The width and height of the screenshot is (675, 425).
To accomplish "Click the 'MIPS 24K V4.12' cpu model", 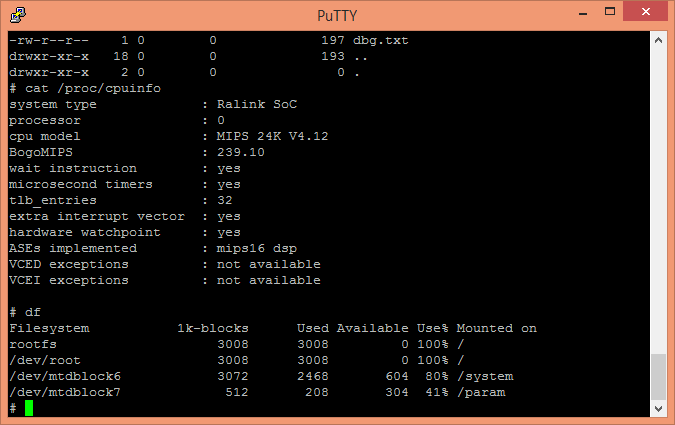I will (272, 136).
